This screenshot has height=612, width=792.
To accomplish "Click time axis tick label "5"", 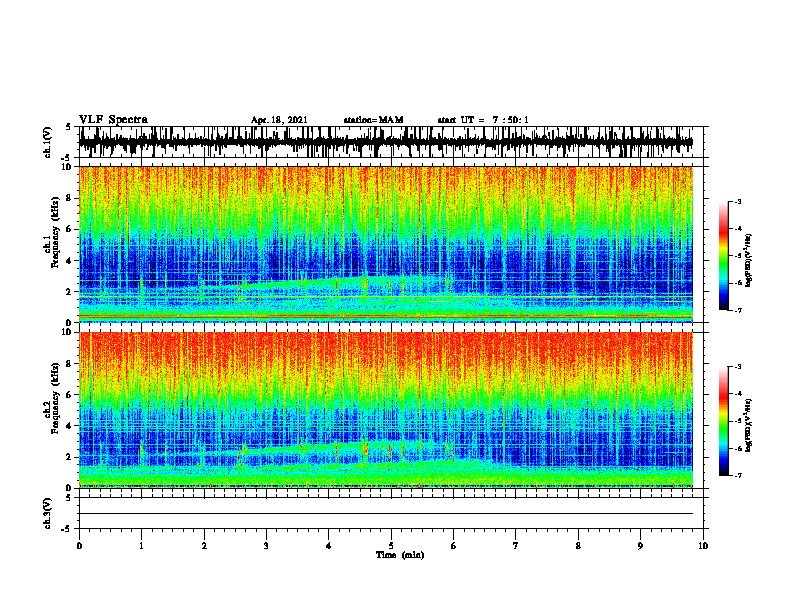I will [391, 546].
